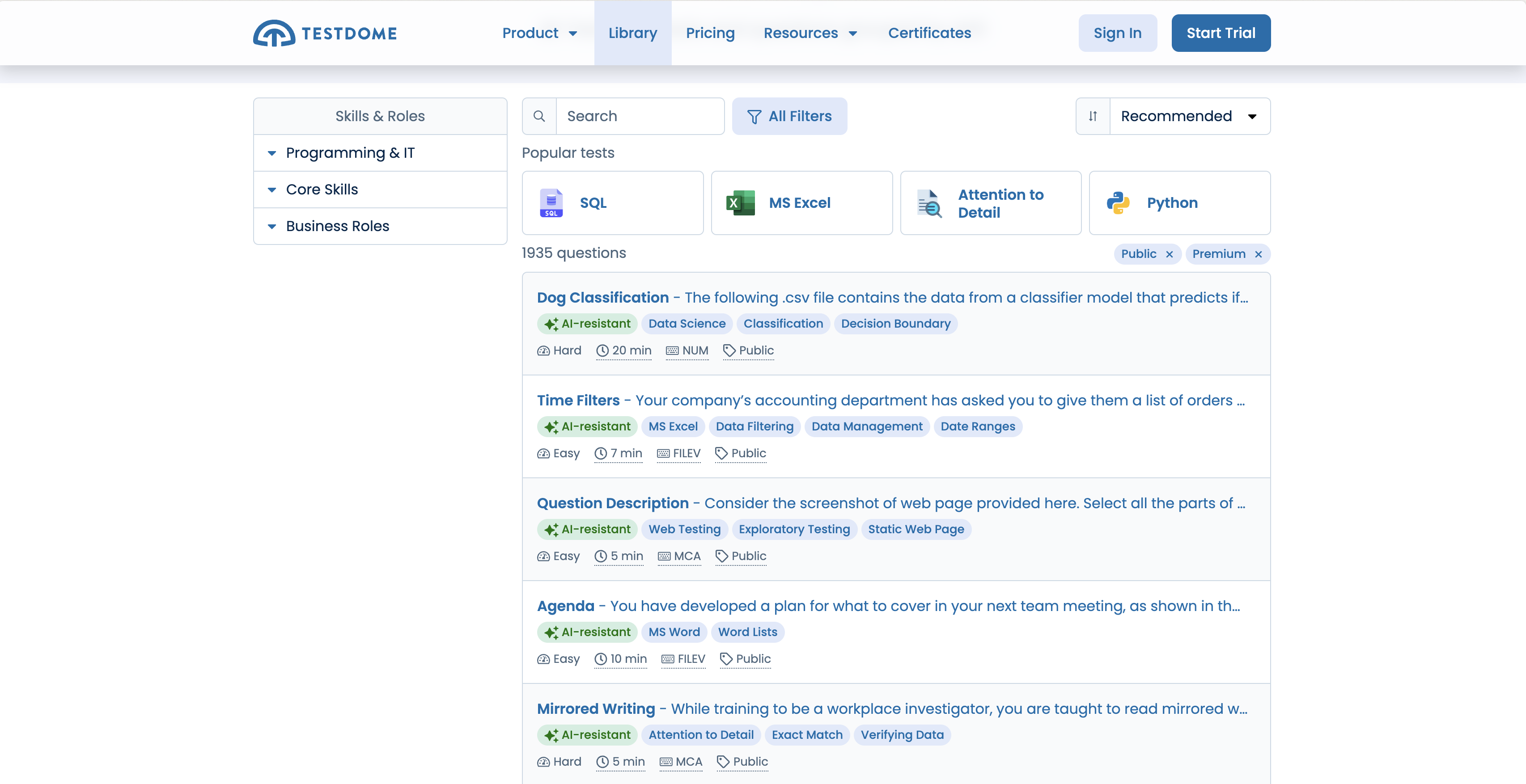Select the Data Science tag
The image size is (1526, 784).
coord(687,324)
